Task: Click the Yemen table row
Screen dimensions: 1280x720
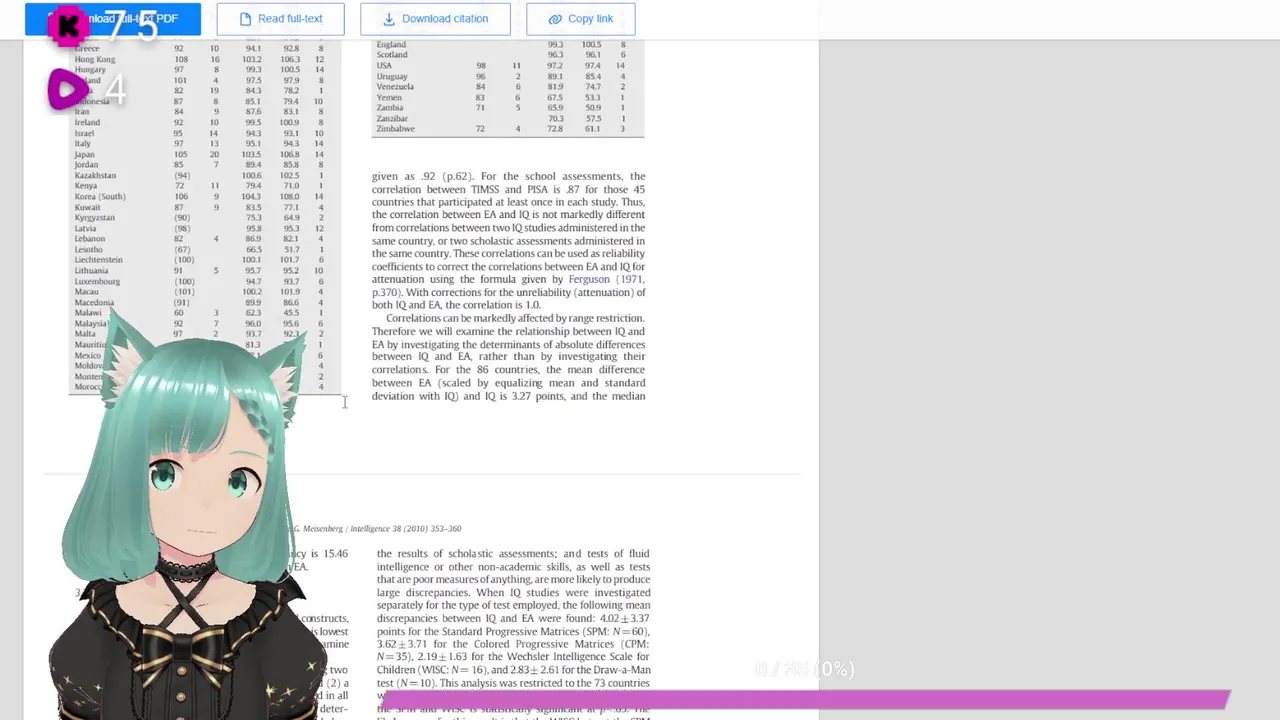Action: click(x=501, y=97)
